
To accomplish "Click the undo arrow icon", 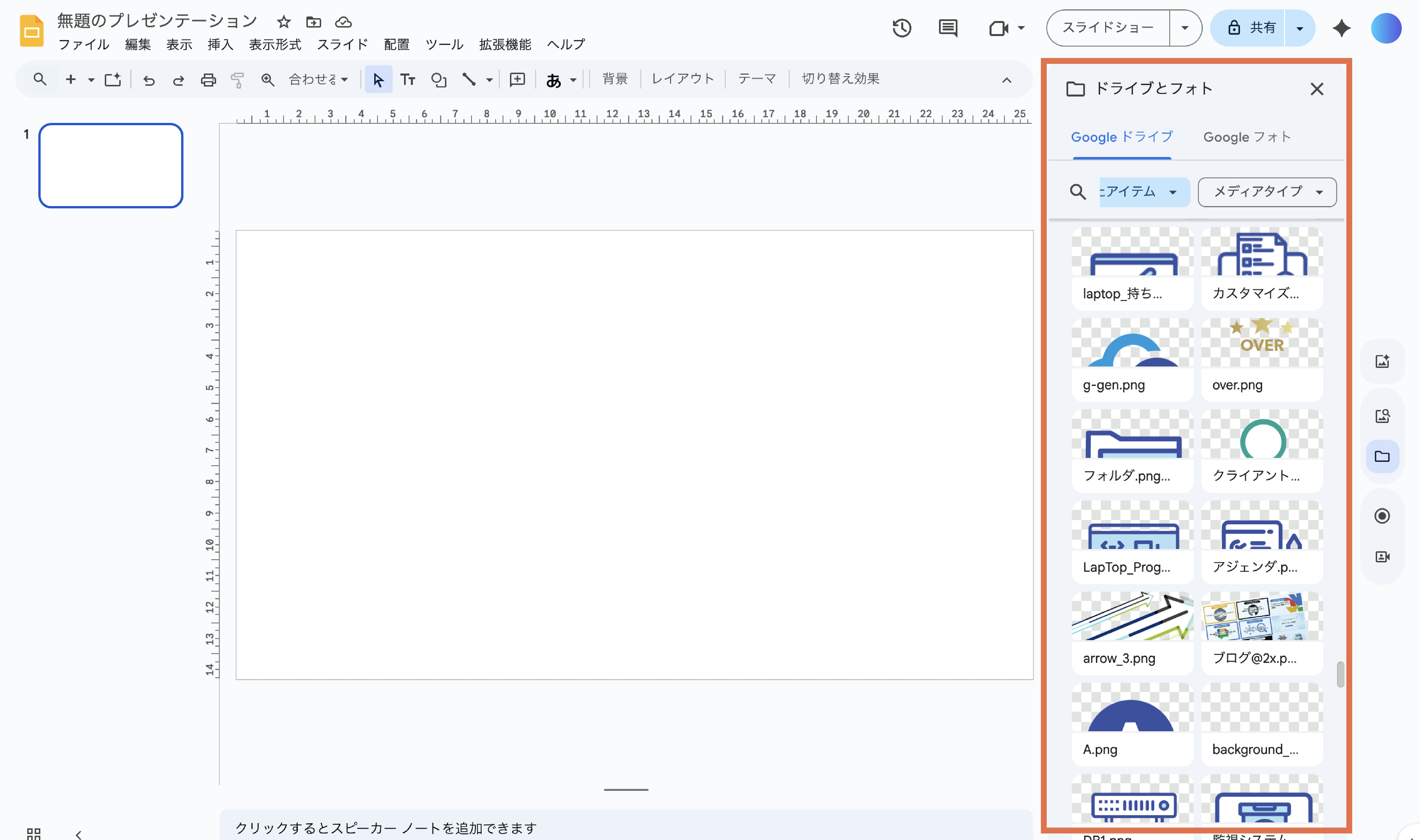I will tap(149, 80).
